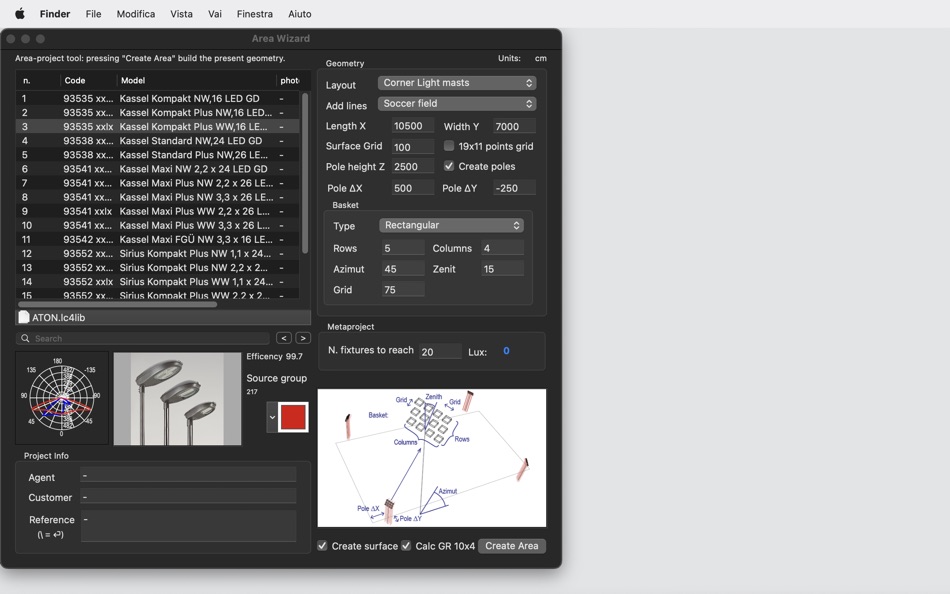This screenshot has width=950, height=594.
Task: Open the Vista menu
Action: coord(181,13)
